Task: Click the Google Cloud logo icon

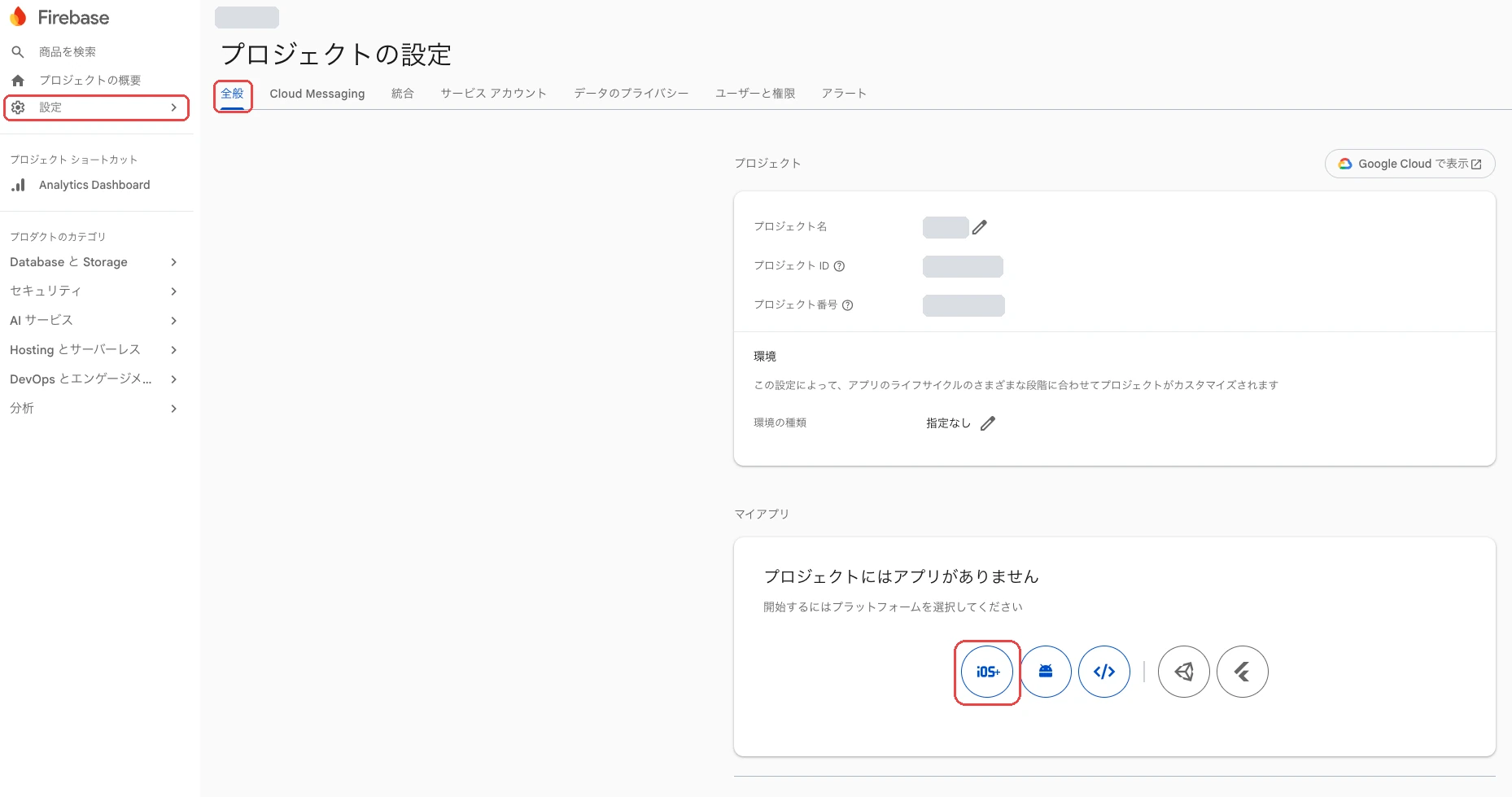Action: click(x=1345, y=164)
